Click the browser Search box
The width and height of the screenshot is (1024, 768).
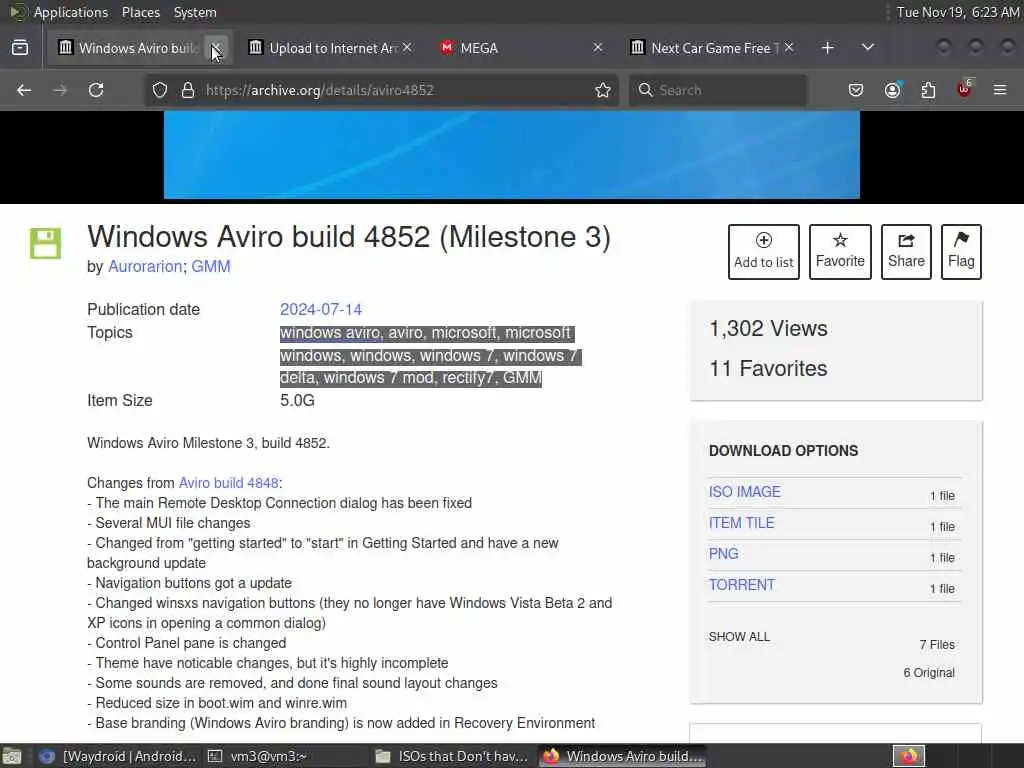[718, 90]
